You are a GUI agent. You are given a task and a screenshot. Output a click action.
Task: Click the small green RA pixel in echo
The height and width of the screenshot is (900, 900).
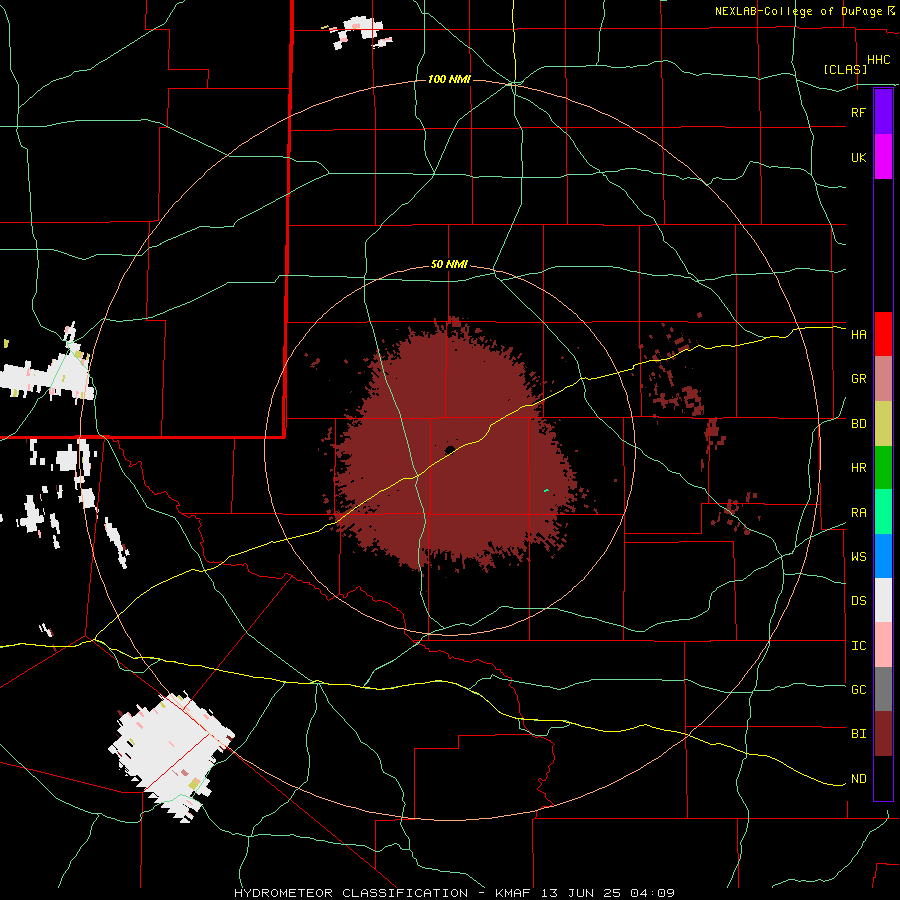point(546,491)
